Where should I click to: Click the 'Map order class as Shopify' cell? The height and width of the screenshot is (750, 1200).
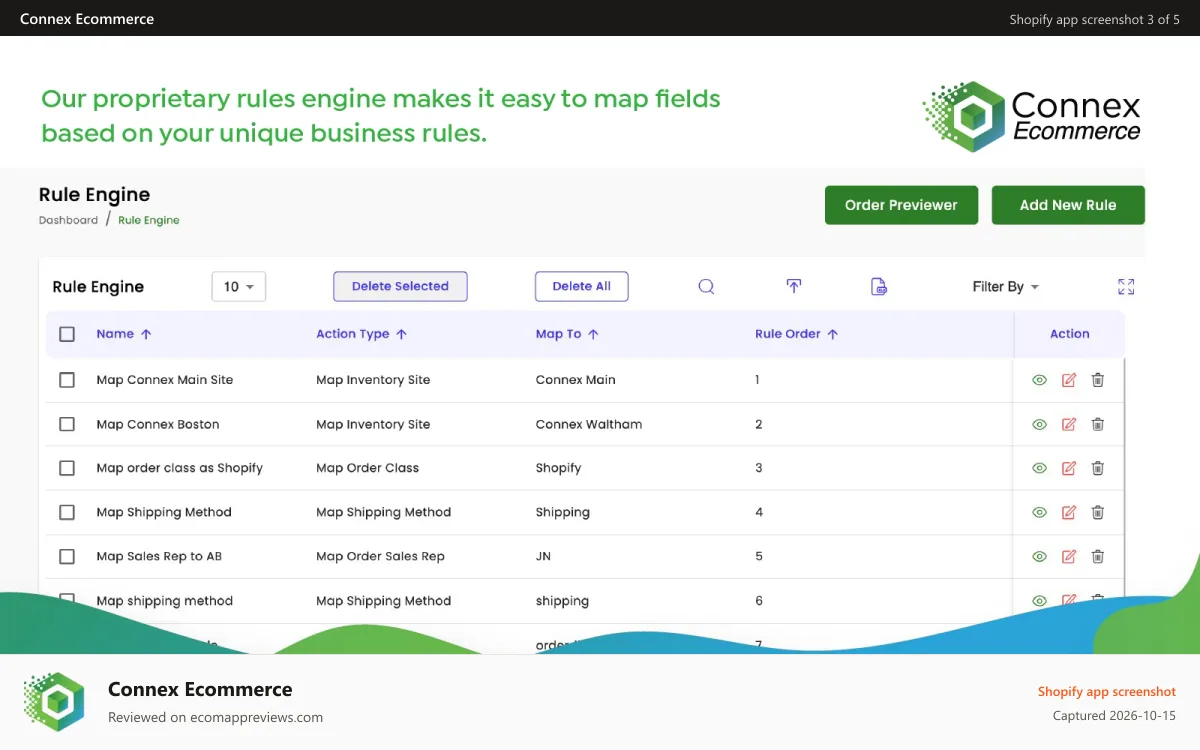tap(180, 468)
